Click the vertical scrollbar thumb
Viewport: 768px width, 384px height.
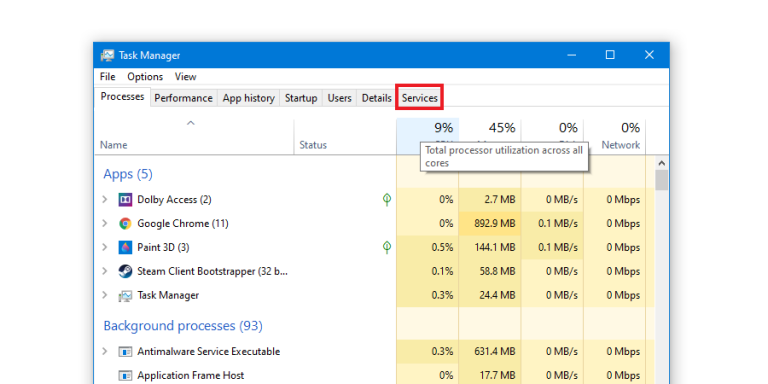[x=661, y=180]
